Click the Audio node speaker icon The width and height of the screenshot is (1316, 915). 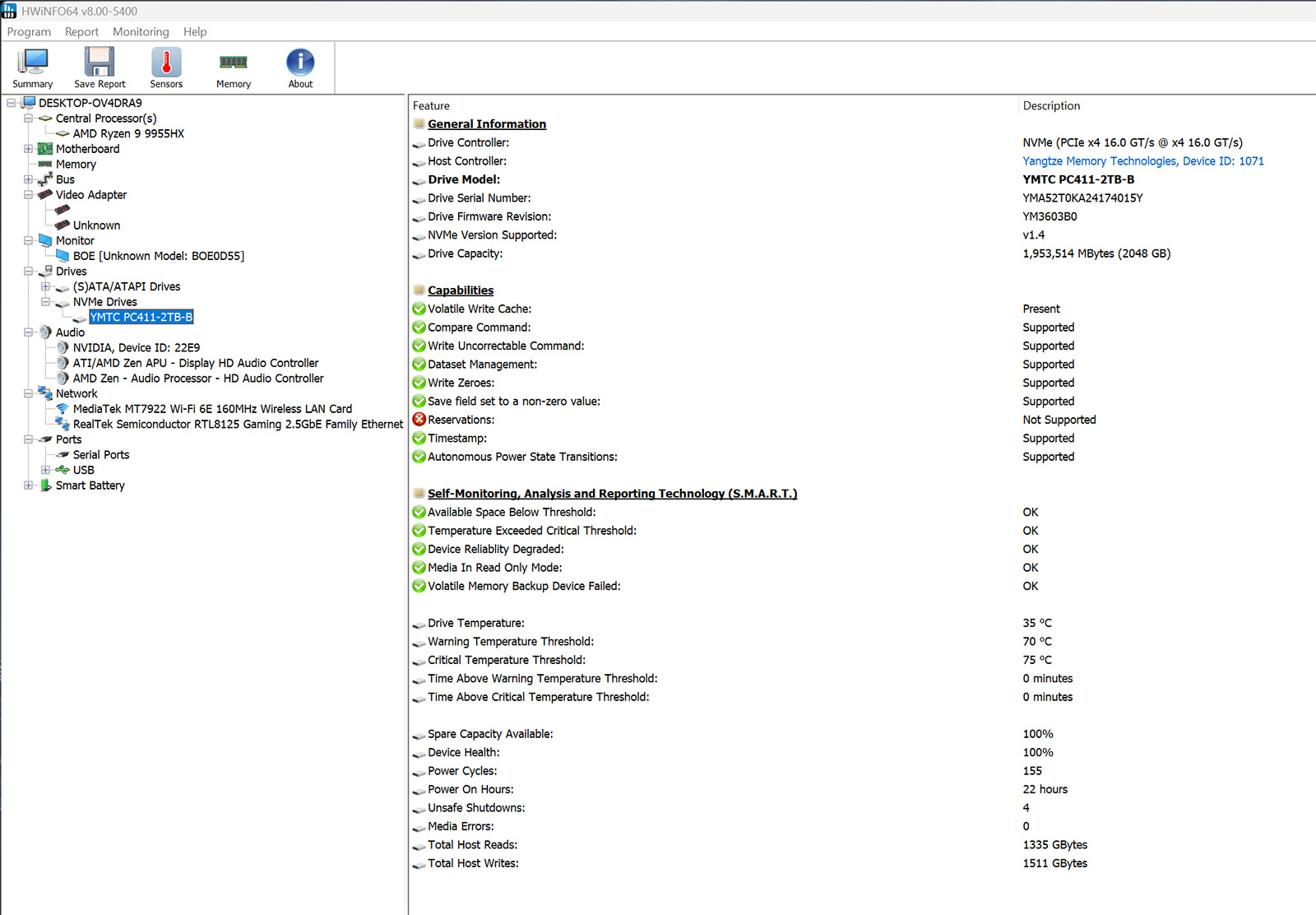click(x=45, y=332)
